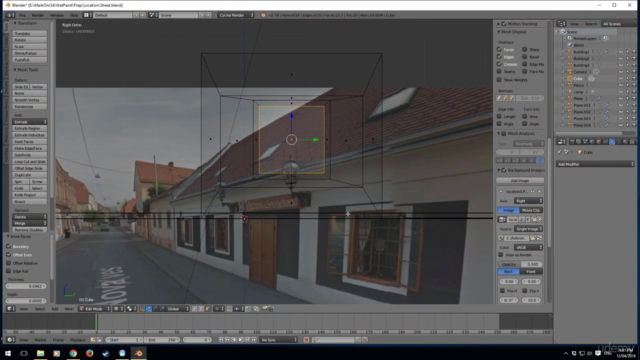Open the Extrude dropdown
This screenshot has height=360, width=640.
[x=30, y=122]
